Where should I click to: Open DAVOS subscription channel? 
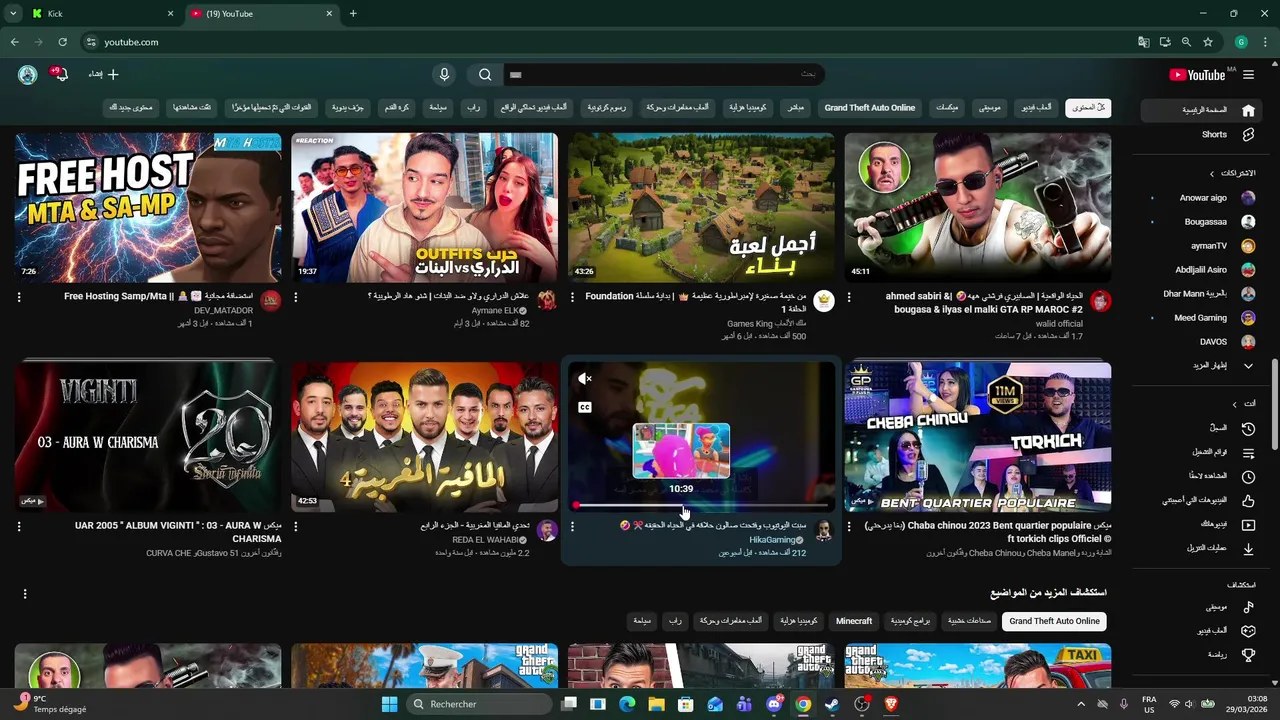pos(1200,342)
